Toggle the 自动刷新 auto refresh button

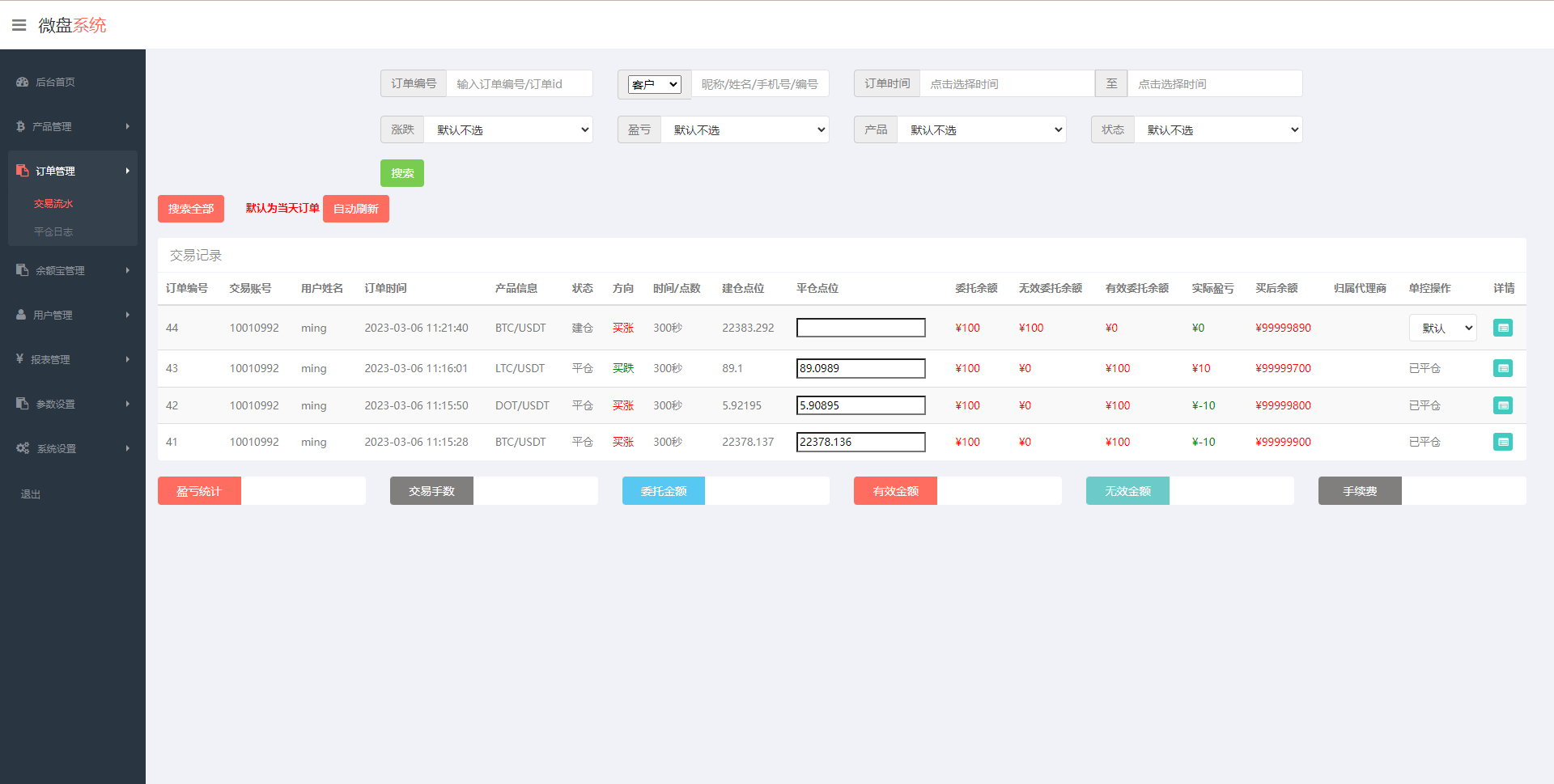pyautogui.click(x=355, y=209)
